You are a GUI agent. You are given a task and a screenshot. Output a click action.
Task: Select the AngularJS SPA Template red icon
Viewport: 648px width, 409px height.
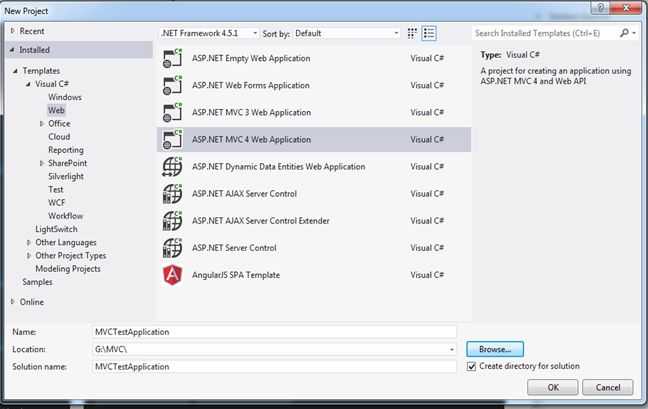(x=172, y=275)
